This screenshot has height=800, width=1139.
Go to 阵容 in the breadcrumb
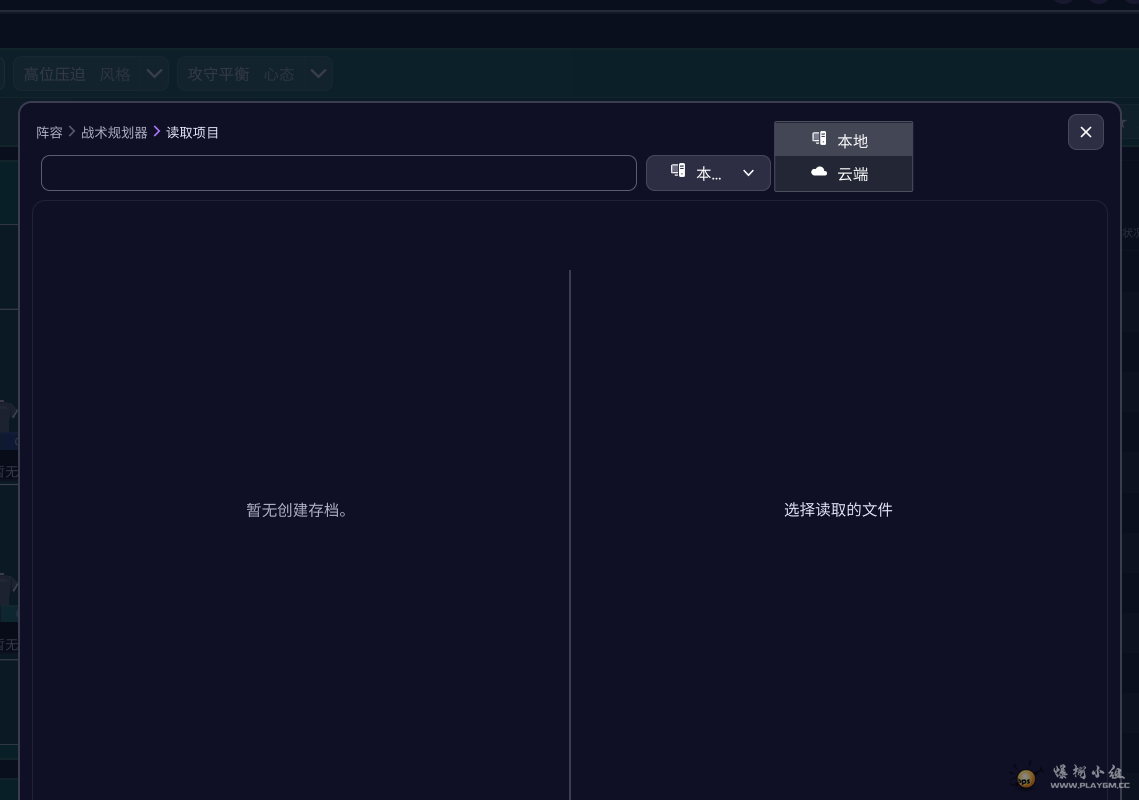[49, 132]
